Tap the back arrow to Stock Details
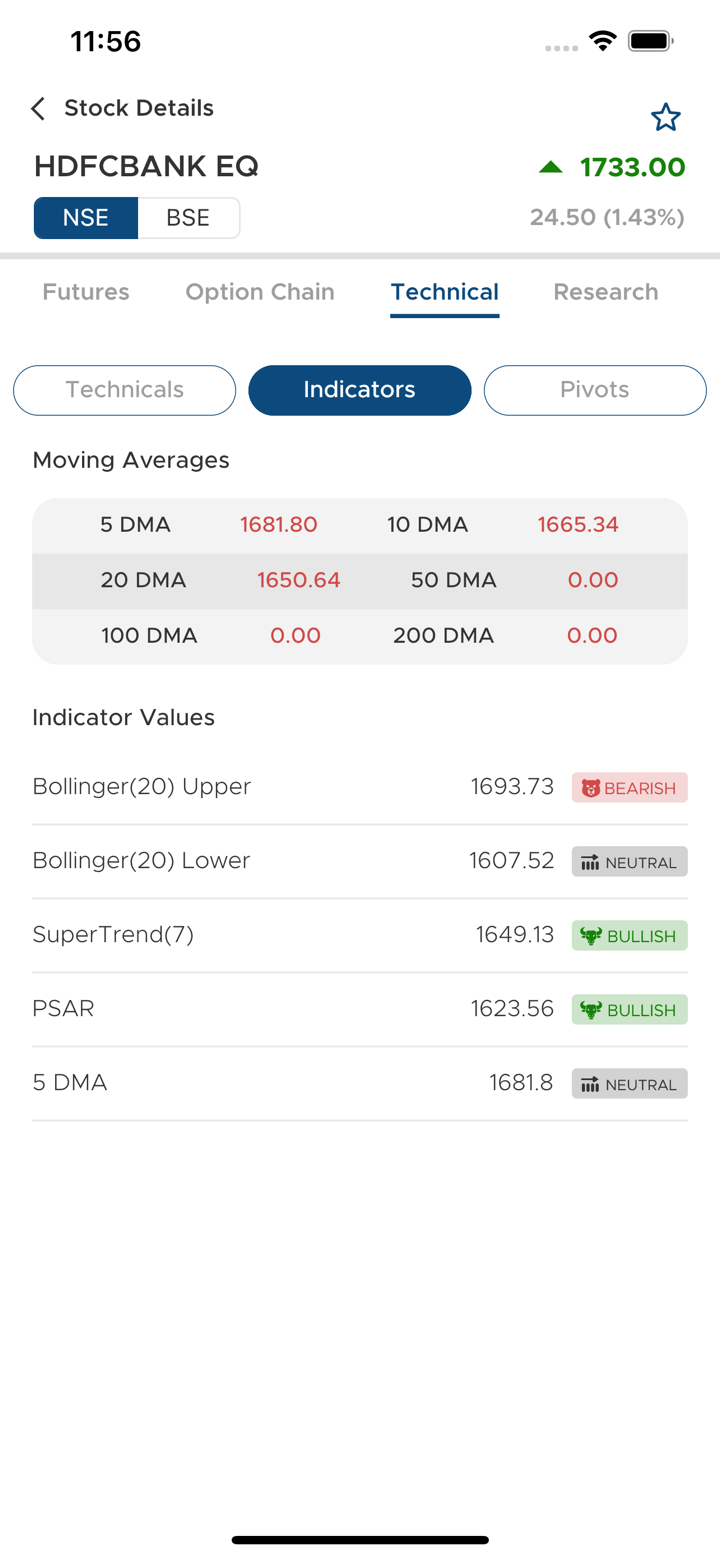 (38, 109)
